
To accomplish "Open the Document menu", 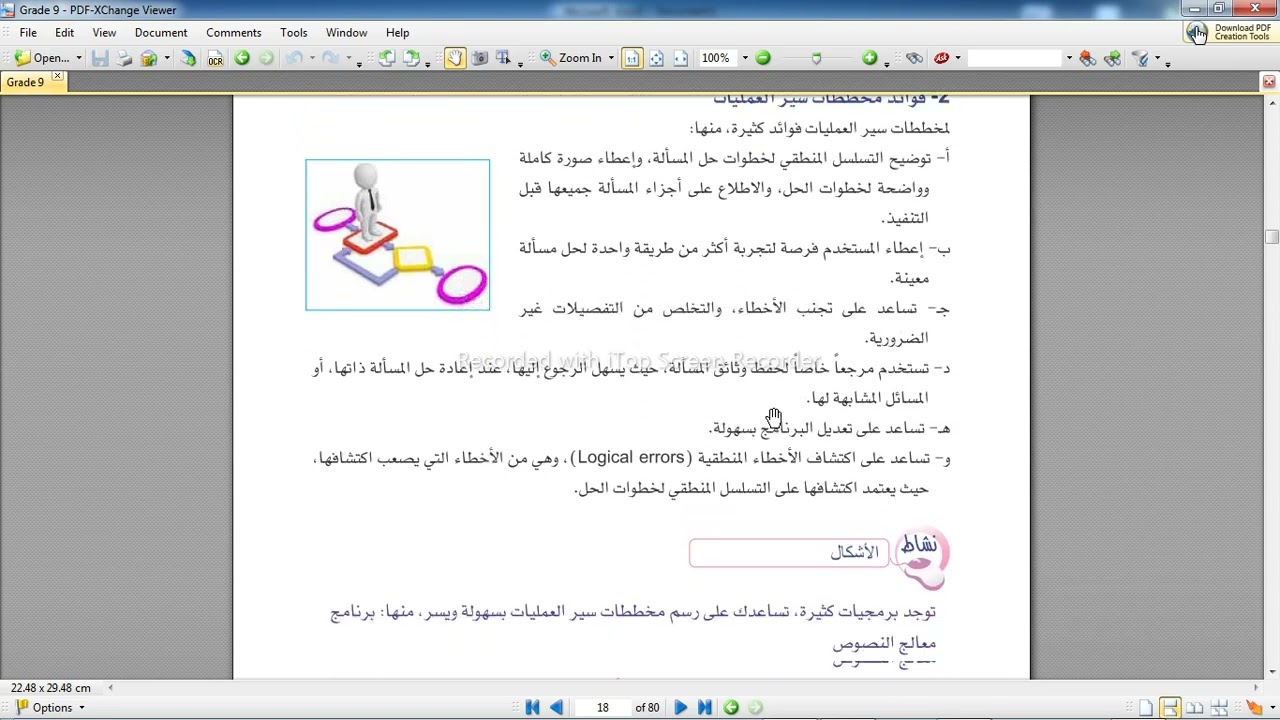I will tap(161, 32).
